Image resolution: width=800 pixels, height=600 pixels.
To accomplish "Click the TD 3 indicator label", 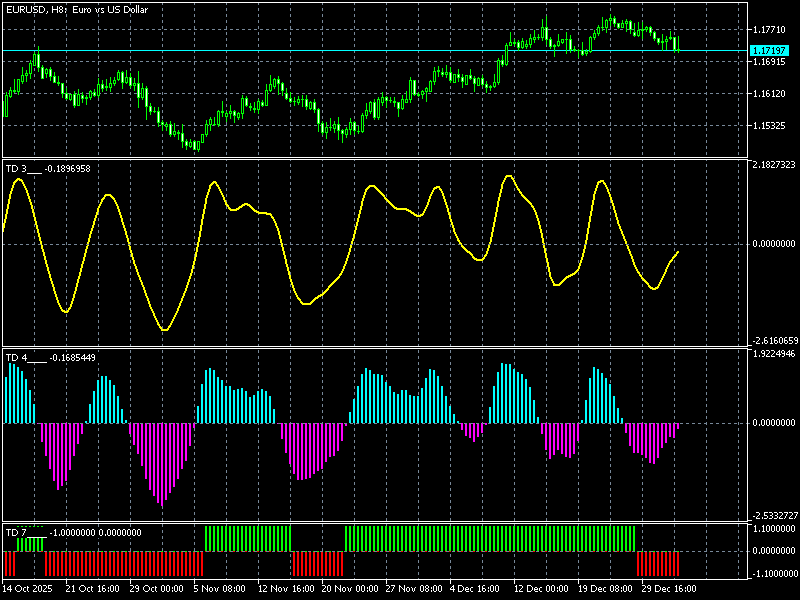I will (48, 169).
